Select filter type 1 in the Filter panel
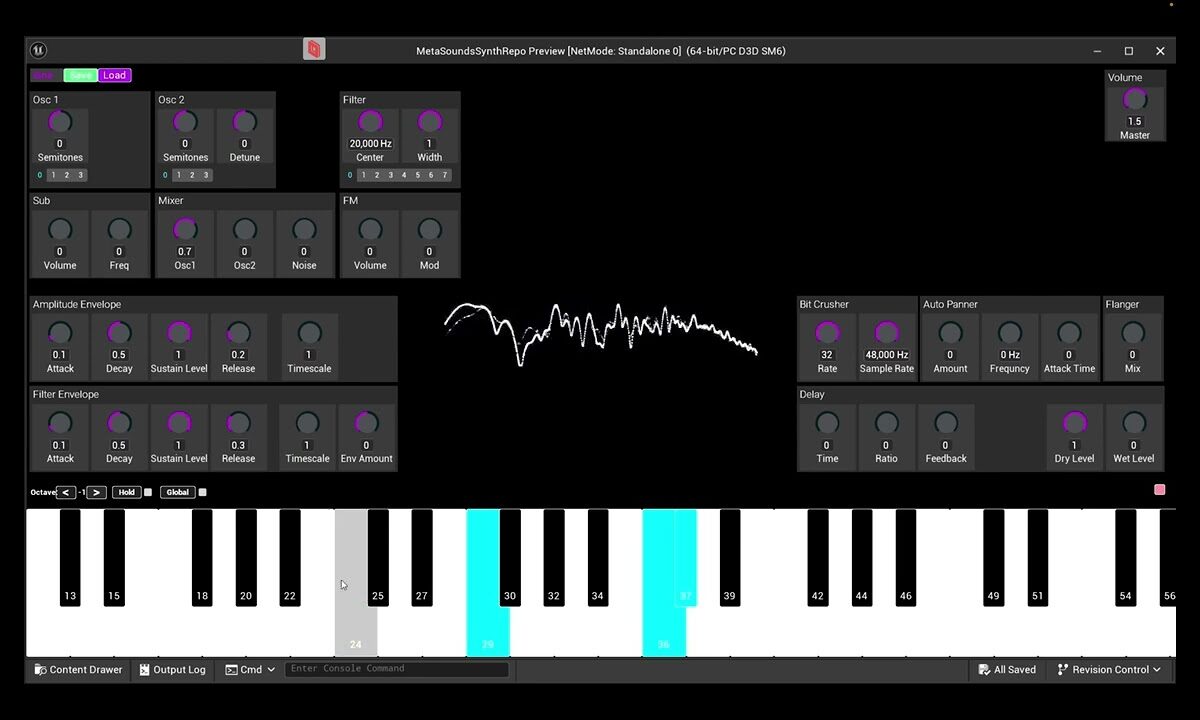 tap(363, 175)
